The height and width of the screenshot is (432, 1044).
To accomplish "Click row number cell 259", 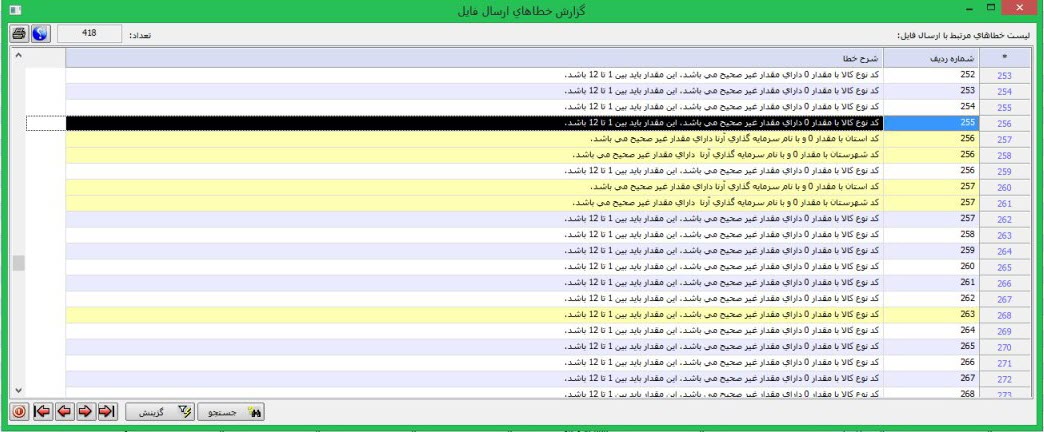I will coord(931,251).
